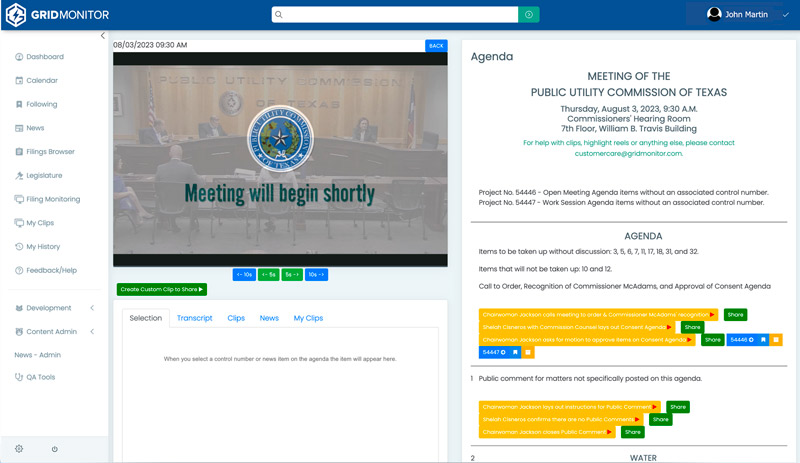800x463 pixels.
Task: Share the 'instructions for Public Comment' clip
Action: click(678, 407)
